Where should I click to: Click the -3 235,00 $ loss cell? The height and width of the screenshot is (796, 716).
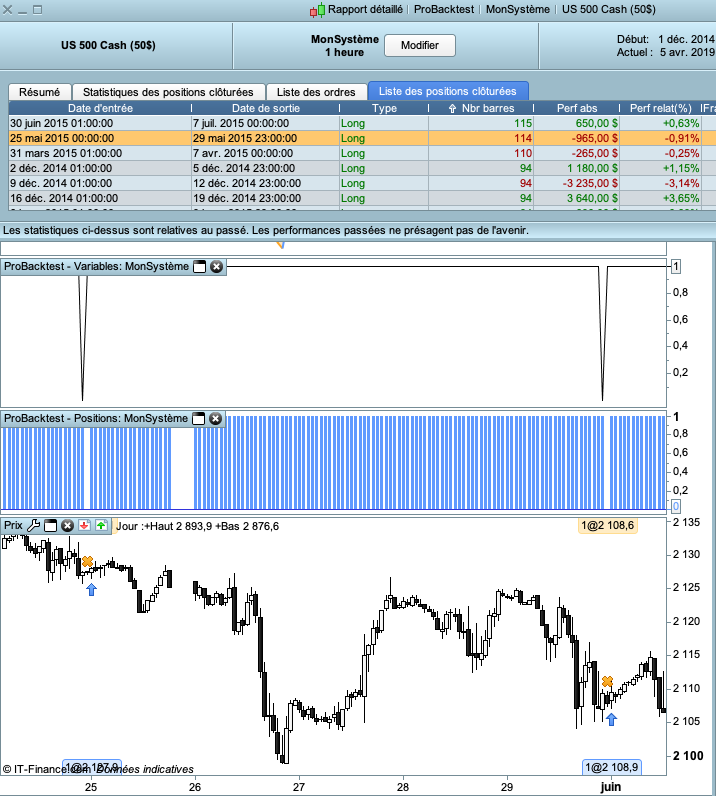pos(576,183)
